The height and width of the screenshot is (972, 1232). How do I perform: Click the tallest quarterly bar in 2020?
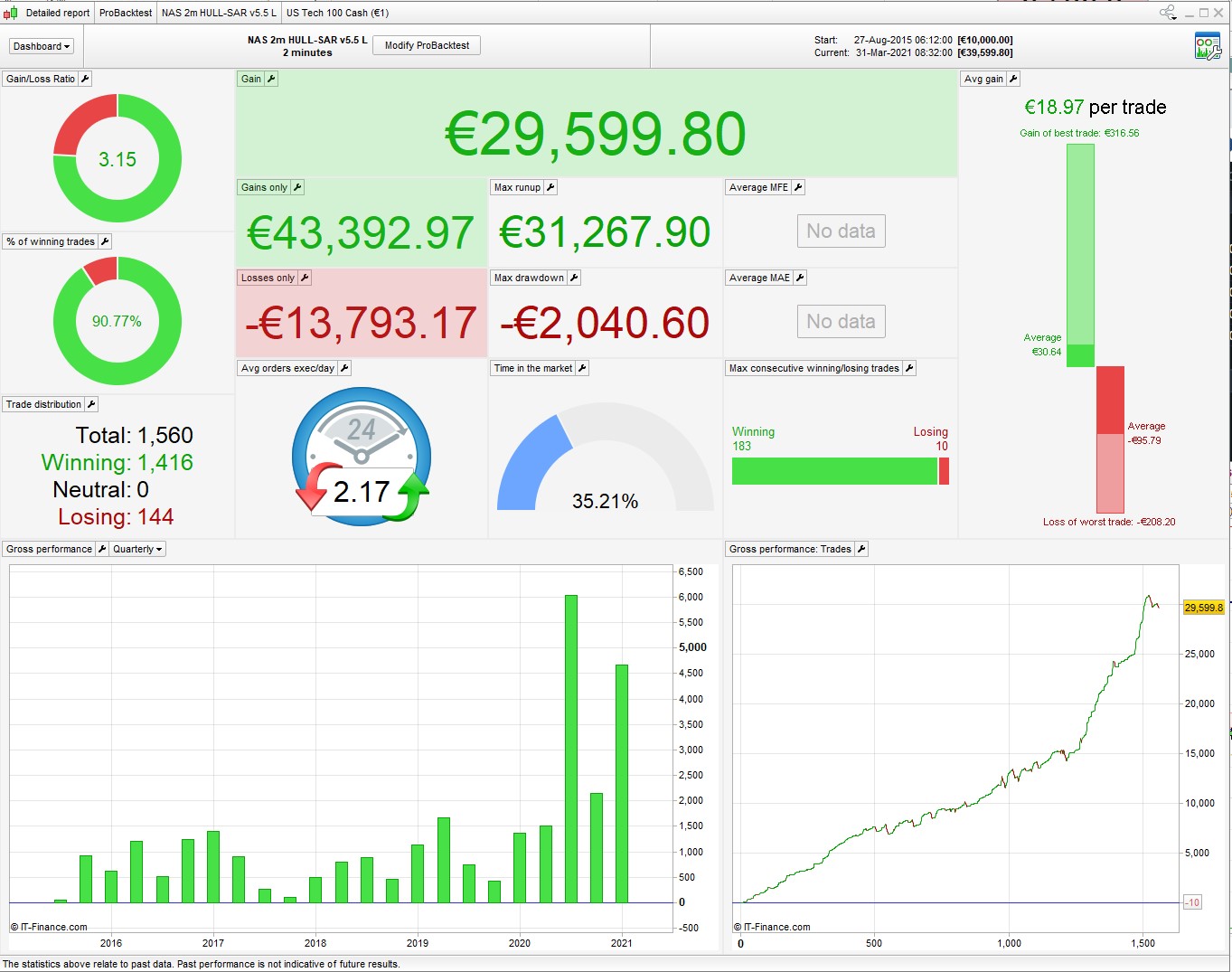tap(571, 749)
